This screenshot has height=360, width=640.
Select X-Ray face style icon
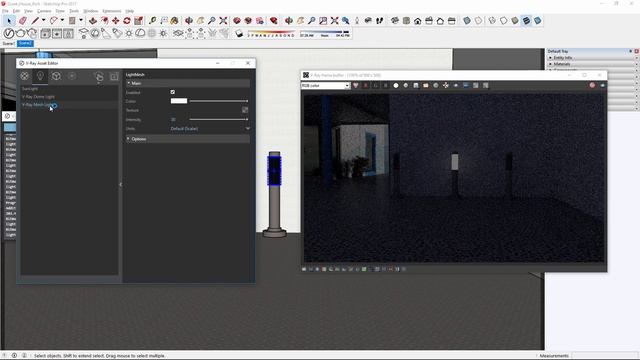point(467,20)
